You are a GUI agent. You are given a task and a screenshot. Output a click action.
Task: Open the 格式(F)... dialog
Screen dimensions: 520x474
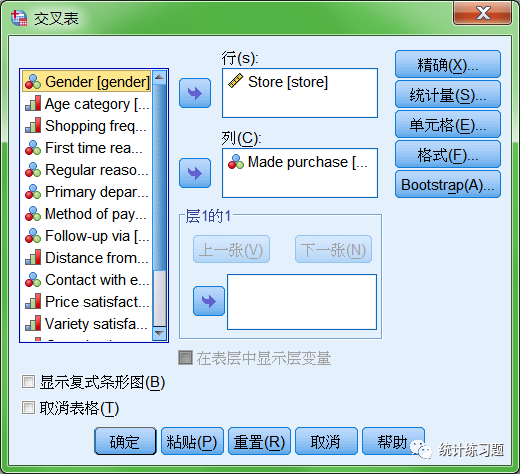tap(448, 154)
